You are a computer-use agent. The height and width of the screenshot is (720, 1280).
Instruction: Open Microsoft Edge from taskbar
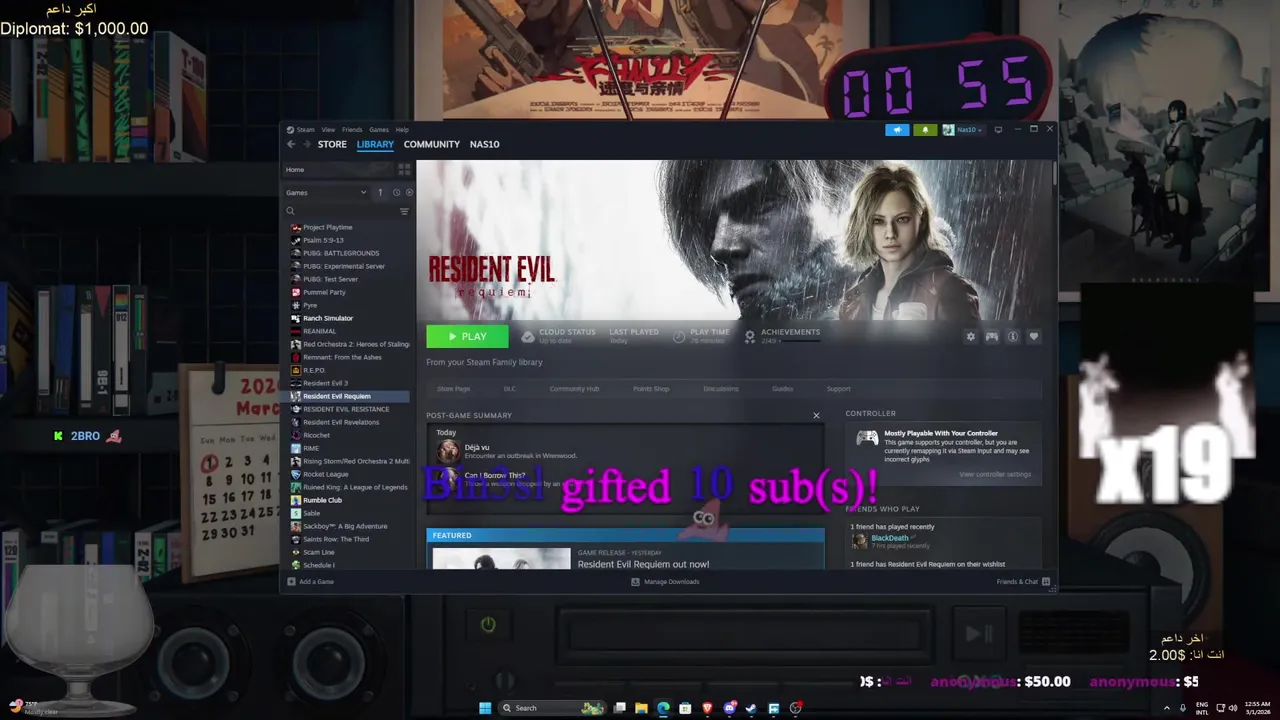tap(663, 708)
